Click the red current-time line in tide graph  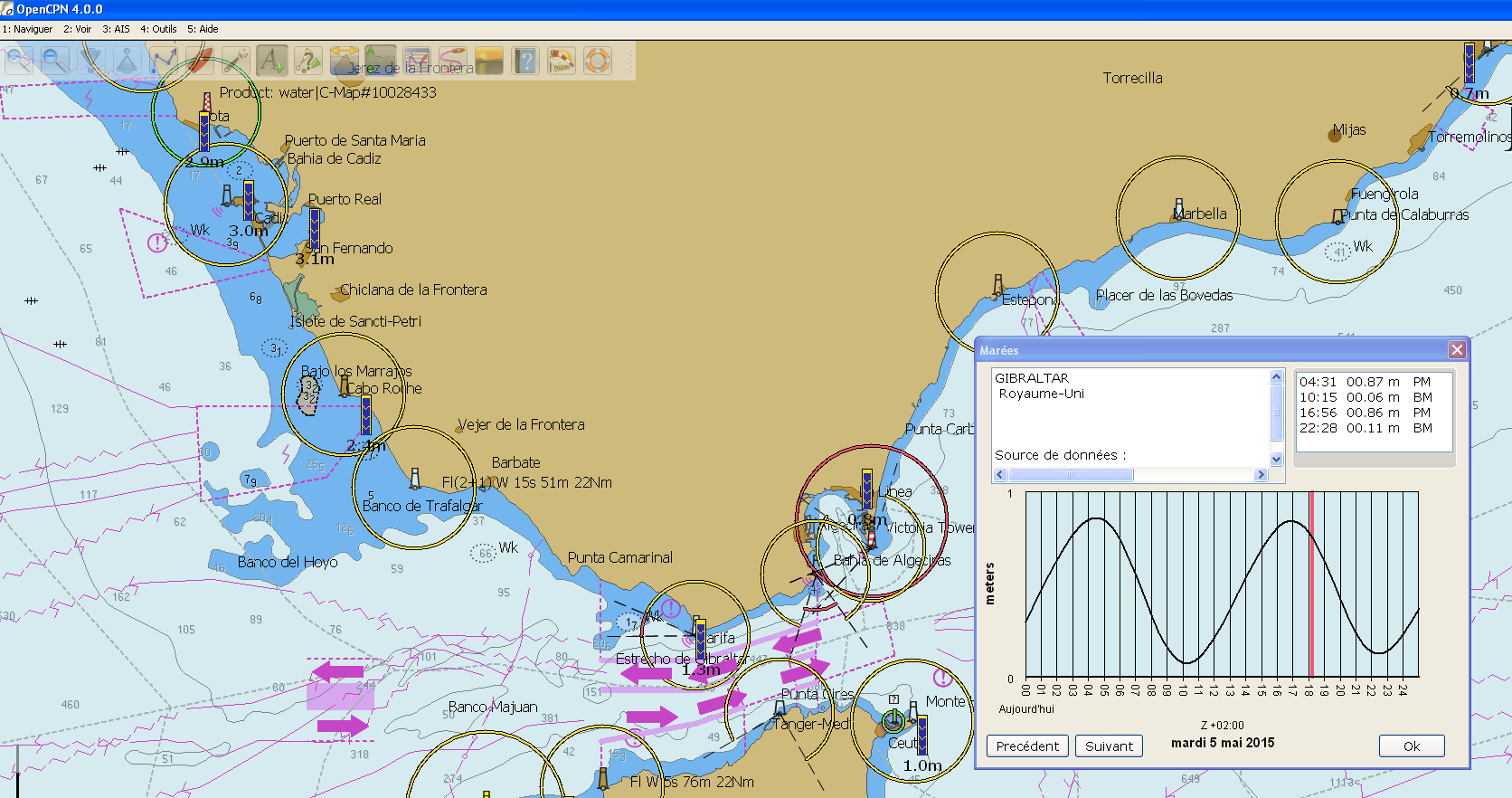pos(1311,584)
